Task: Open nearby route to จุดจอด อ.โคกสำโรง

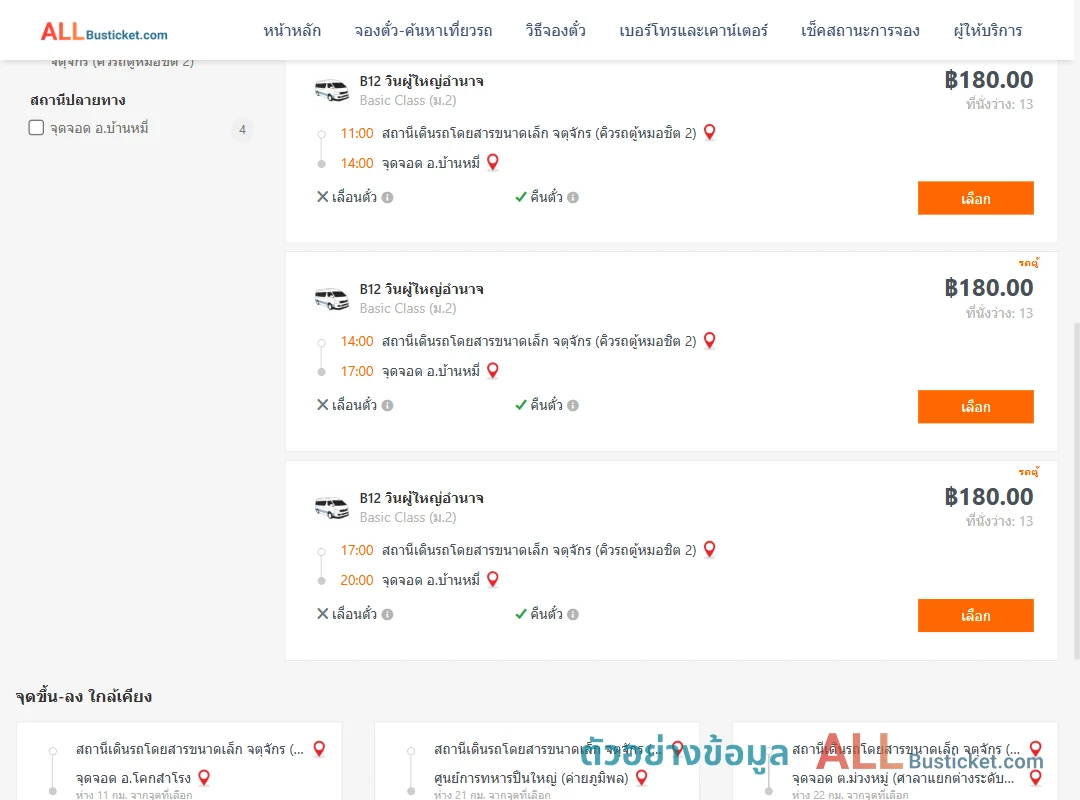Action: point(179,763)
